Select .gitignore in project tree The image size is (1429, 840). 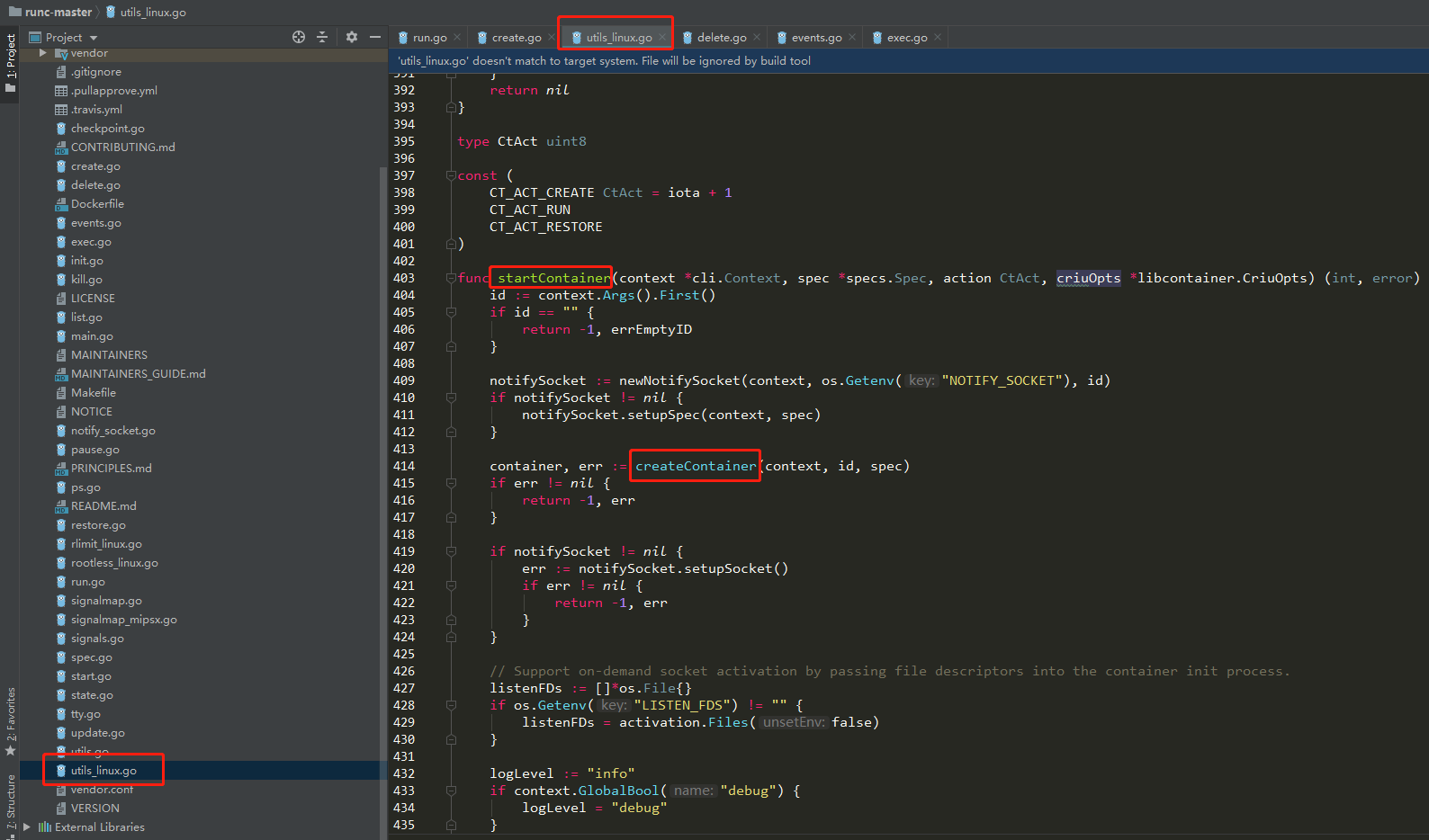tap(95, 72)
